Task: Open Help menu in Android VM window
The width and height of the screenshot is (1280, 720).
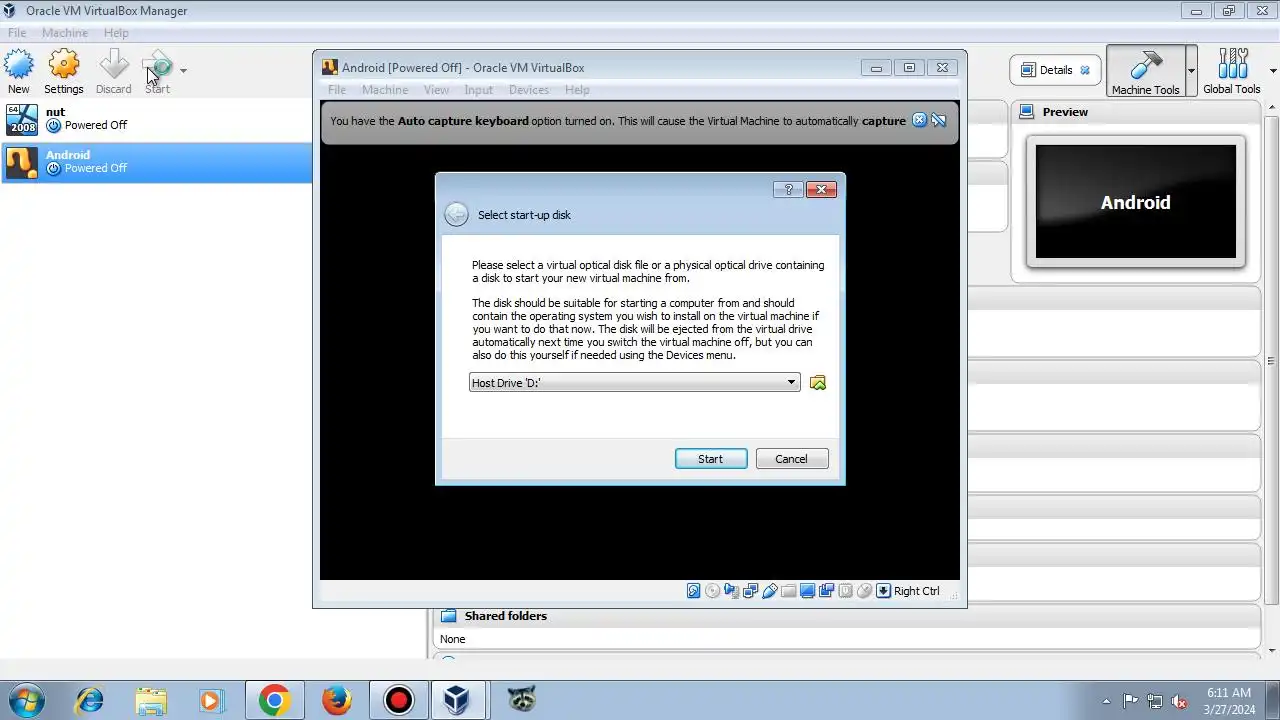Action: [577, 90]
